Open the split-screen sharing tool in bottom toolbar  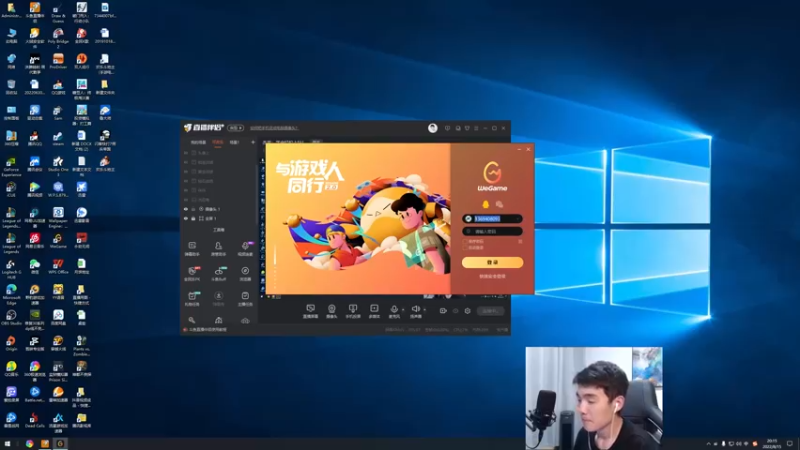353,311
